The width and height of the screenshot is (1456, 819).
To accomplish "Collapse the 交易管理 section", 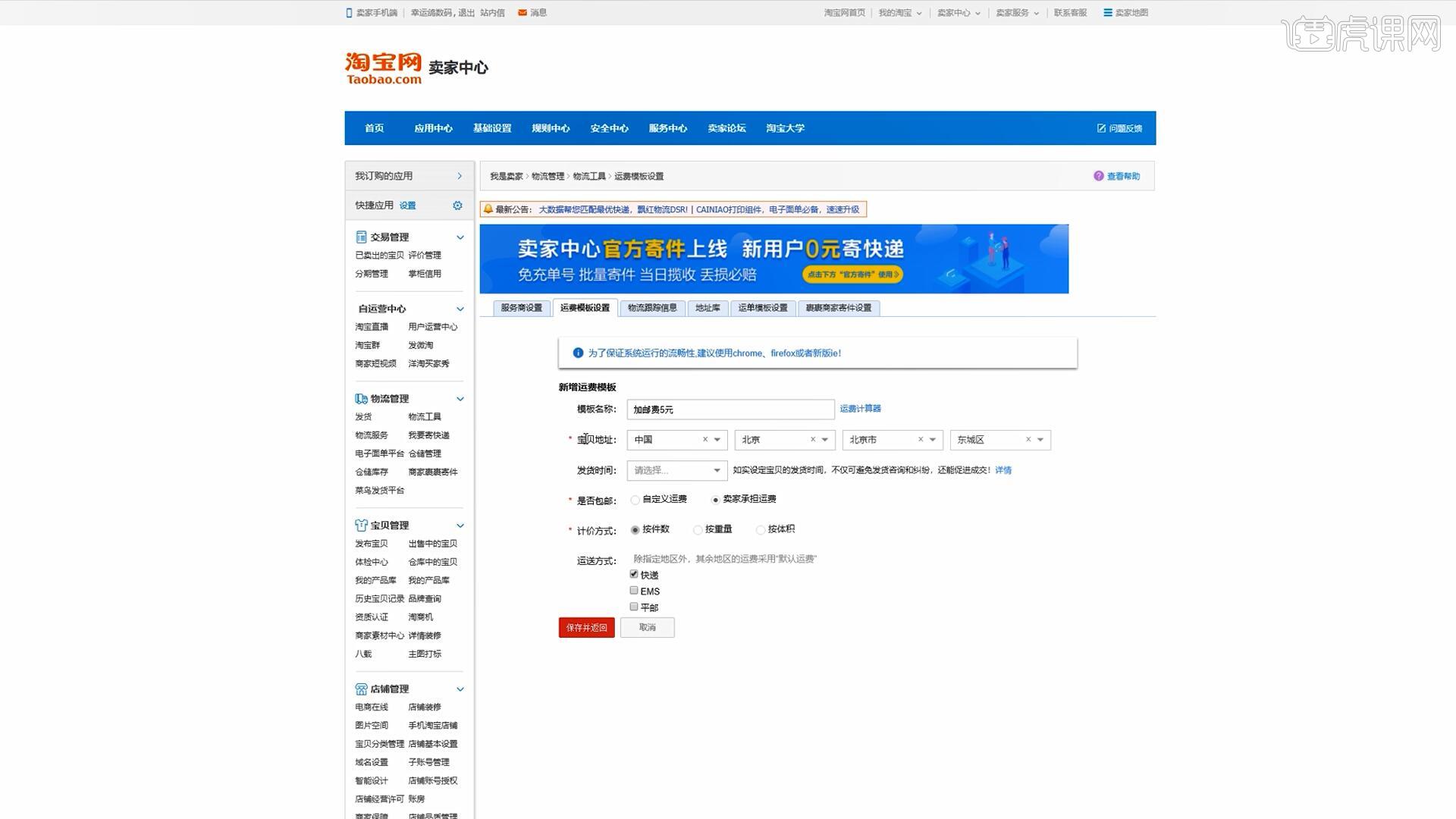I will 460,237.
